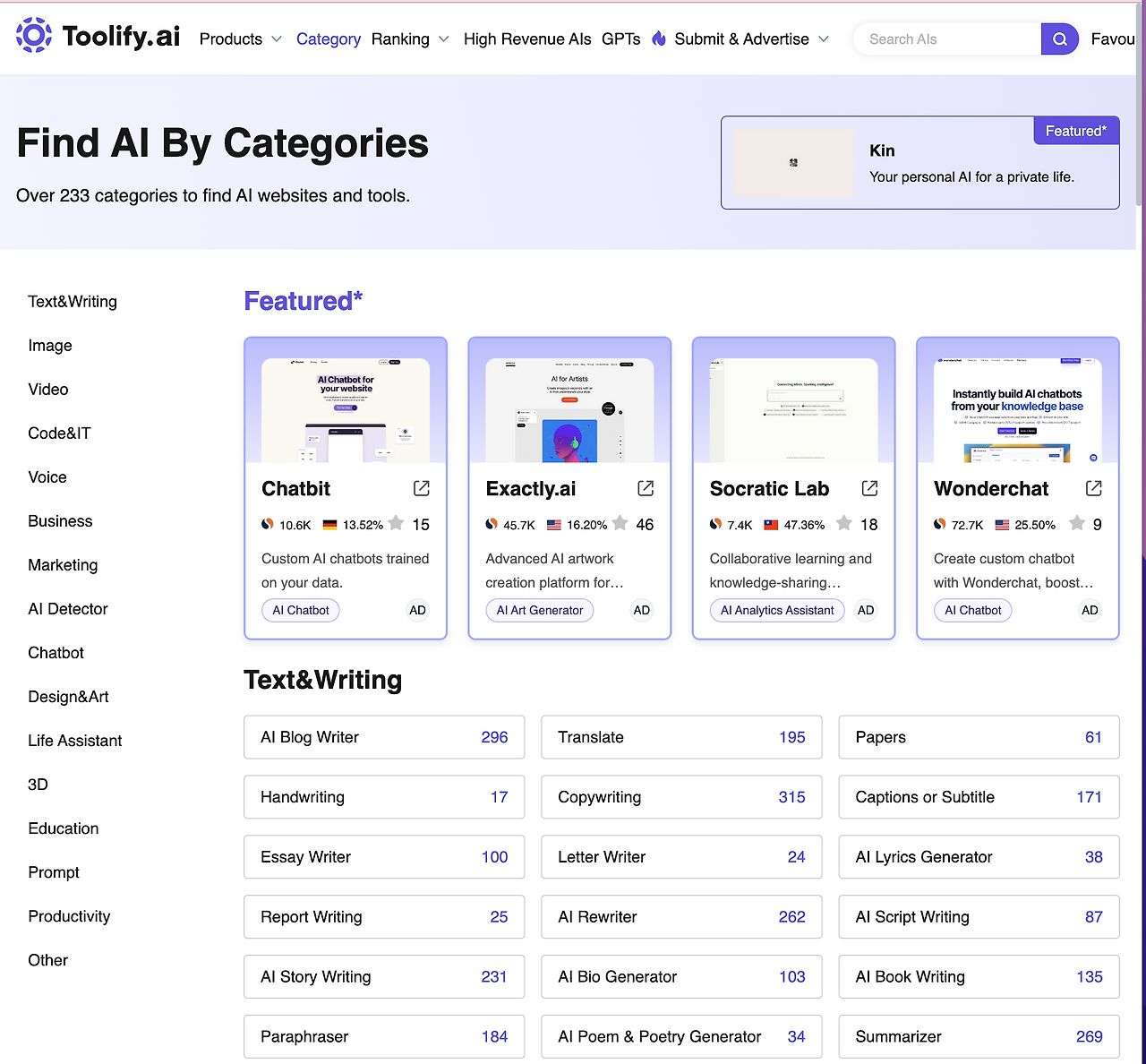Click the star icon on Wonderchat card

tap(1077, 523)
